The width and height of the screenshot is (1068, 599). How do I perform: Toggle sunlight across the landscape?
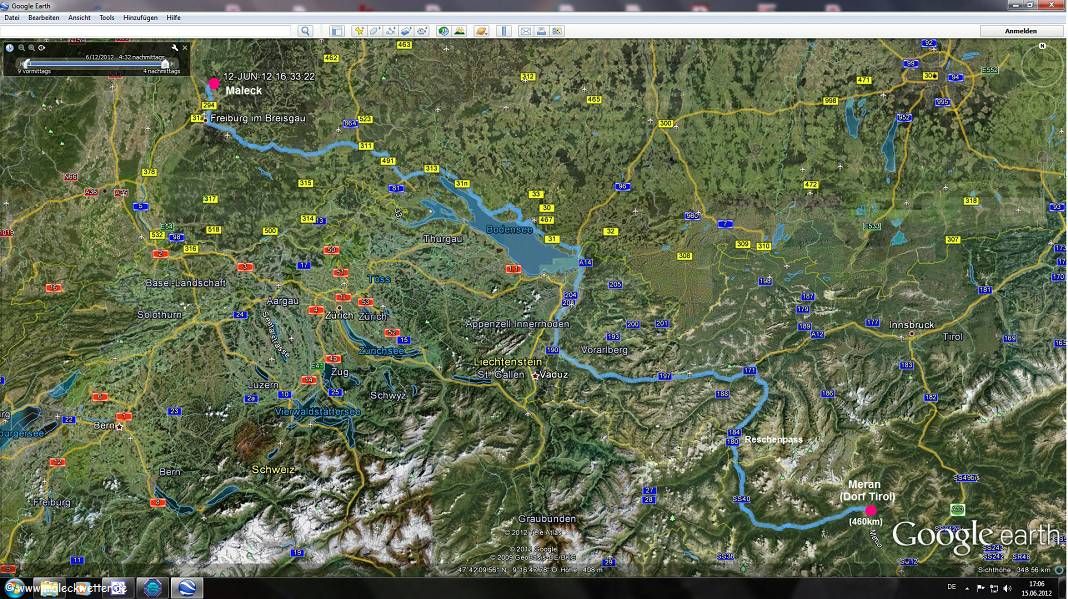pyautogui.click(x=460, y=31)
